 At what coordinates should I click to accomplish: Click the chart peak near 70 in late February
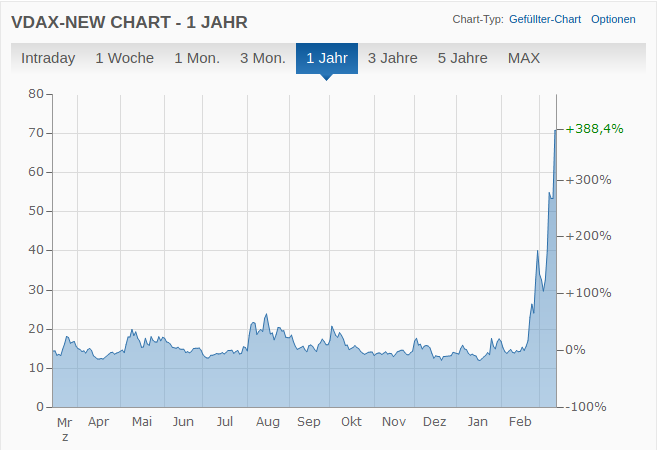point(556,131)
